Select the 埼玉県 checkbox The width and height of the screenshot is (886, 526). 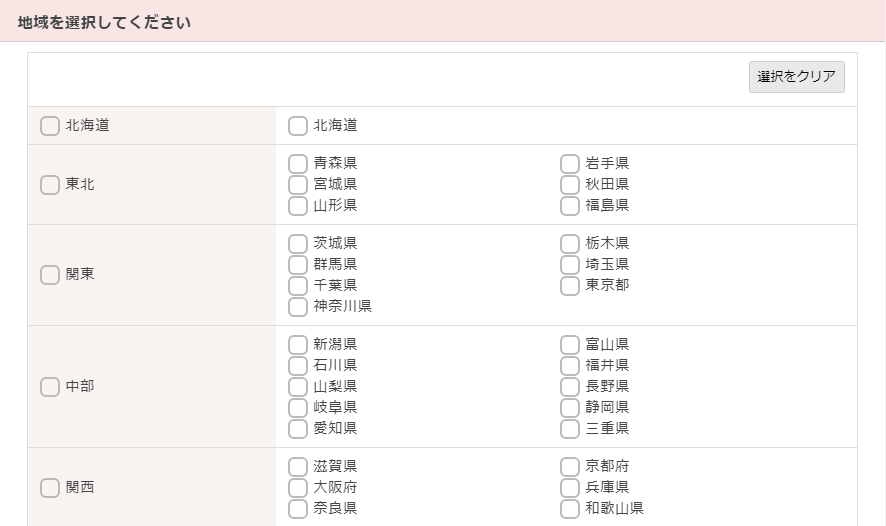(570, 265)
